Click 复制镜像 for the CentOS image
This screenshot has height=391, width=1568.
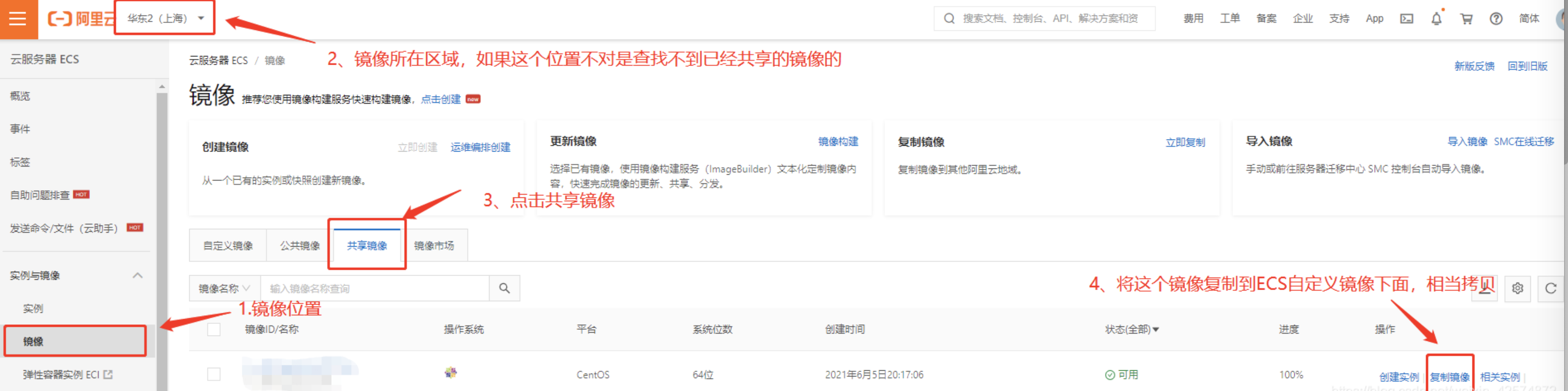(x=1449, y=377)
